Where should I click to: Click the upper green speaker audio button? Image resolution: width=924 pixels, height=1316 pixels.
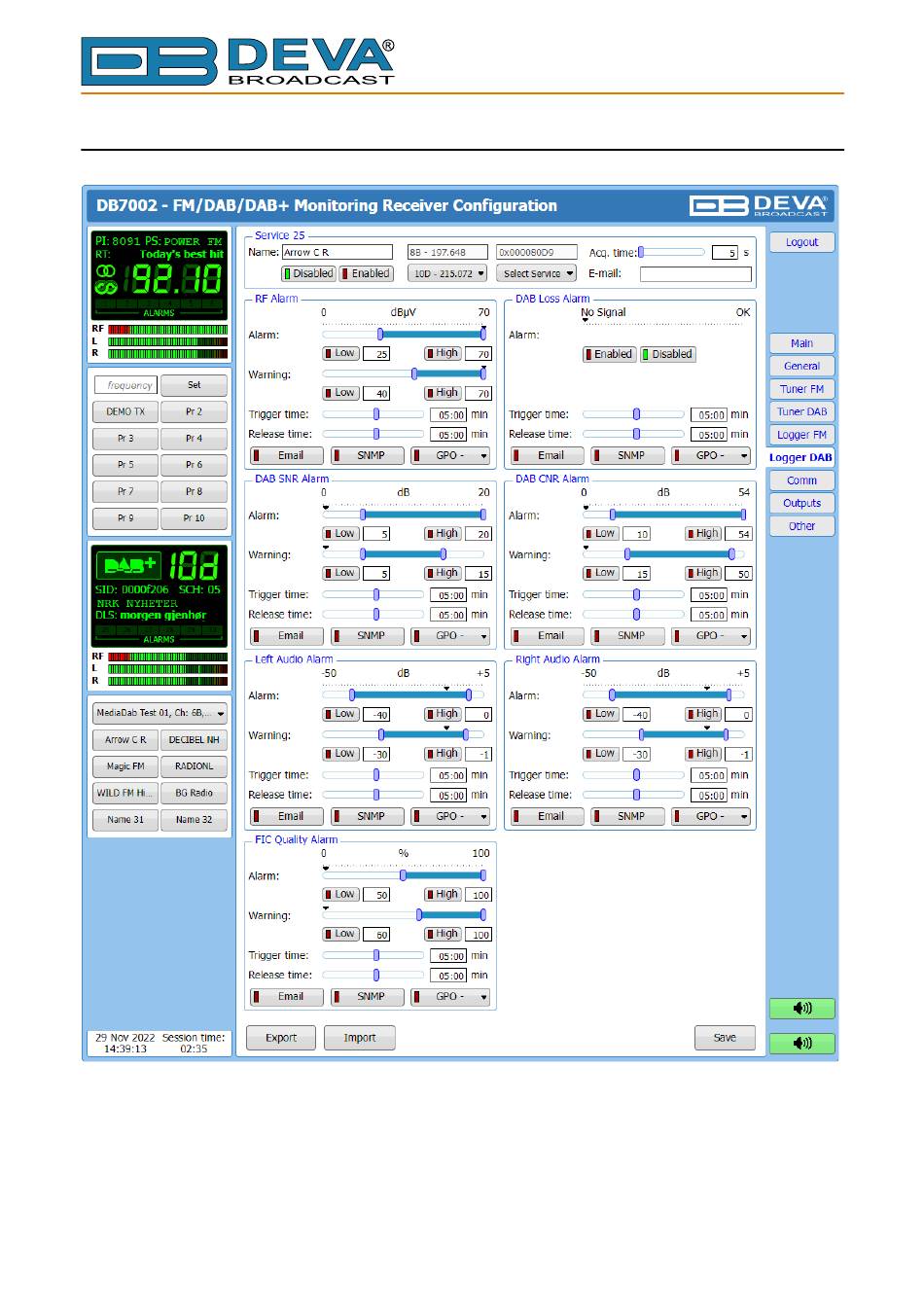pyautogui.click(x=801, y=1009)
